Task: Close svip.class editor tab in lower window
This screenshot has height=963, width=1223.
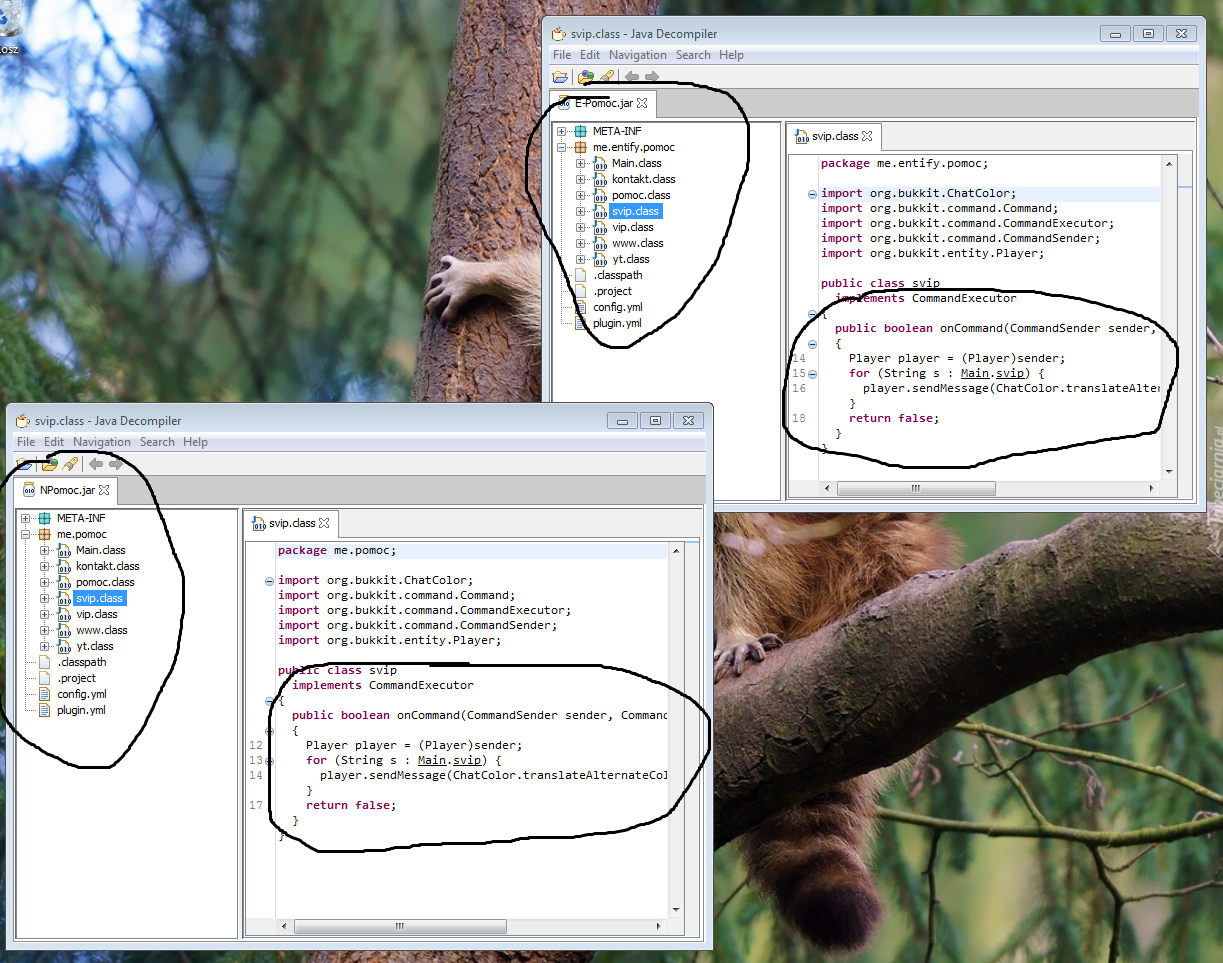Action: tap(325, 523)
